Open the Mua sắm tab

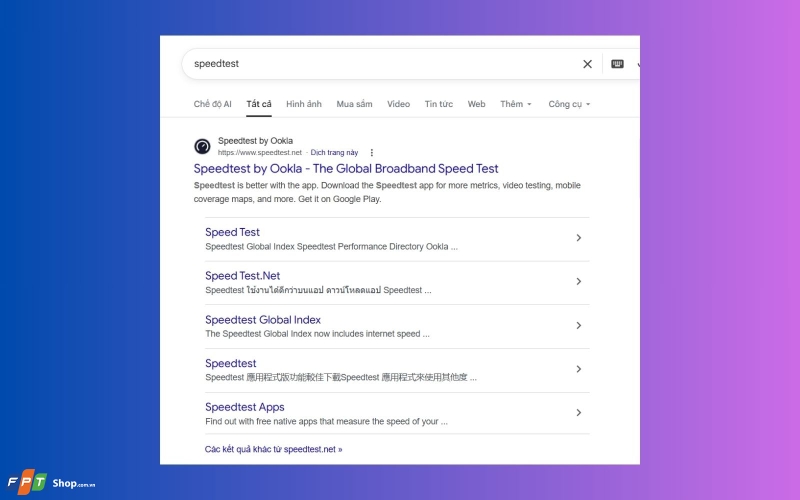tap(354, 104)
